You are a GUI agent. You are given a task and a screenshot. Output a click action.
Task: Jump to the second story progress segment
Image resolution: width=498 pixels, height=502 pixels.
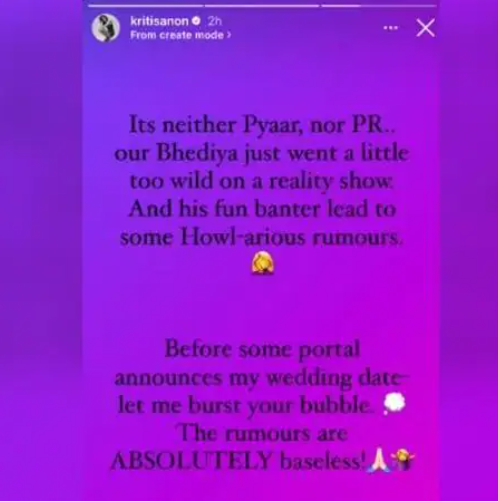[x=262, y=6]
